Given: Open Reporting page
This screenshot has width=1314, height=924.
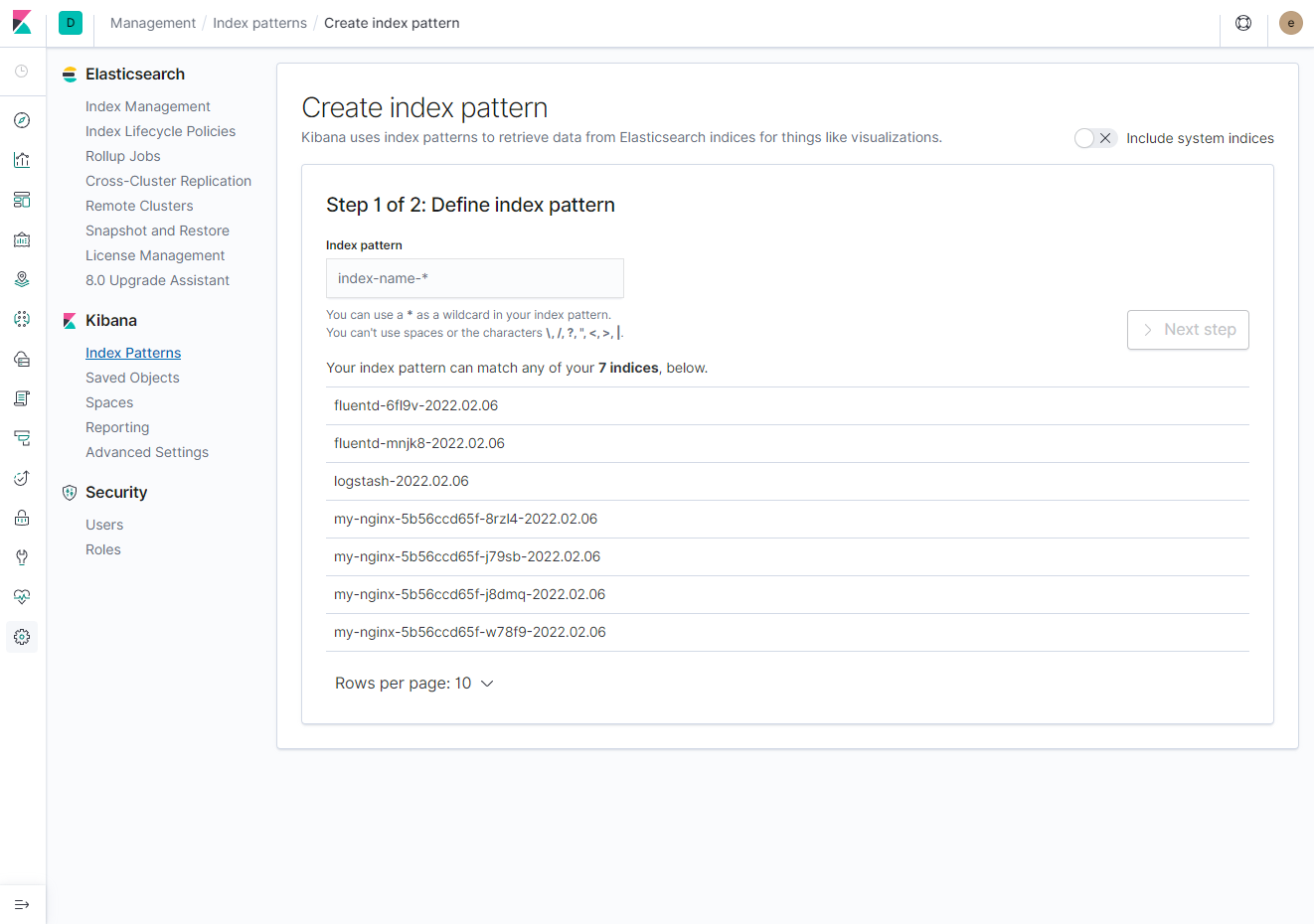Looking at the screenshot, I should [x=117, y=427].
